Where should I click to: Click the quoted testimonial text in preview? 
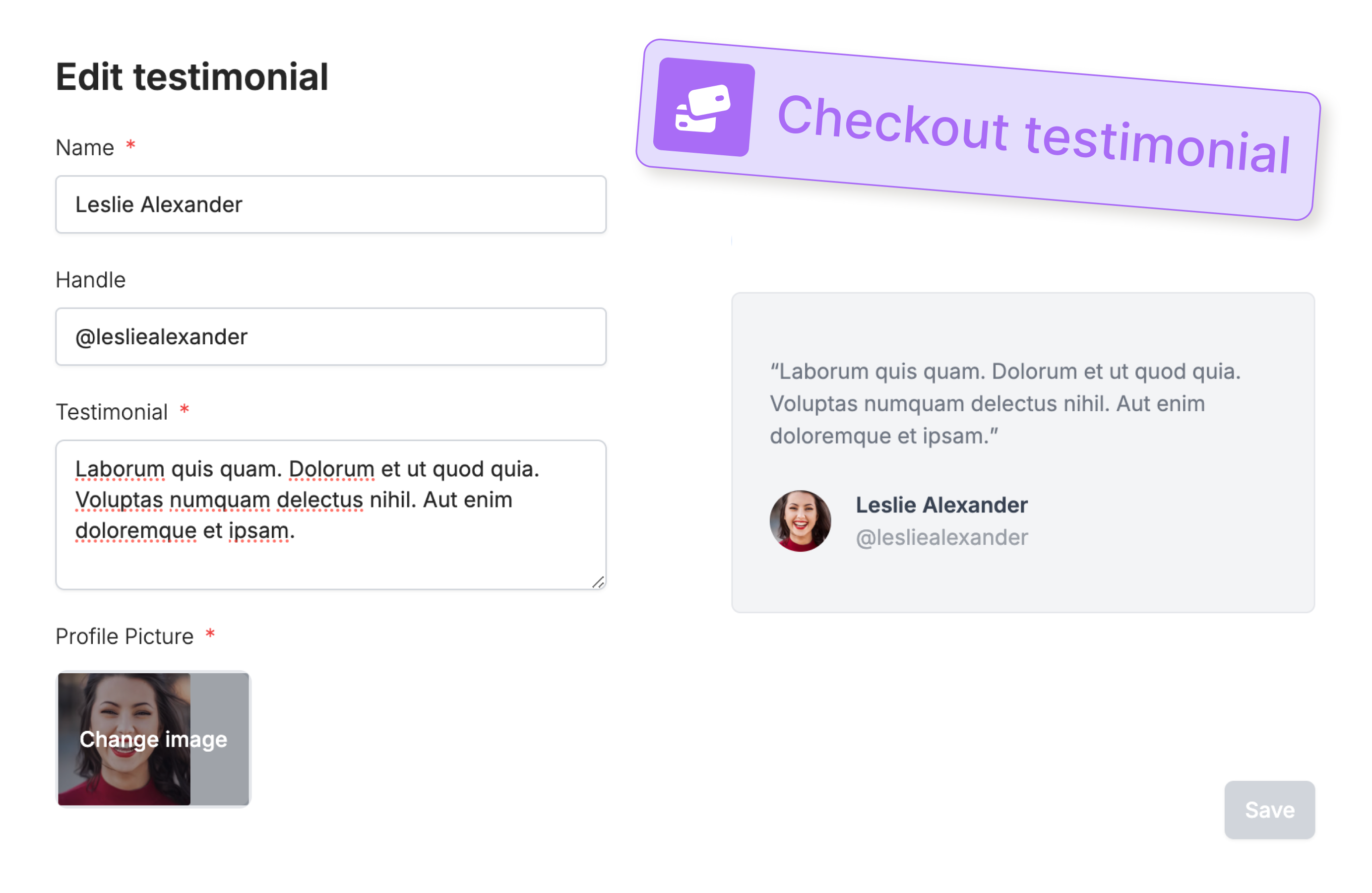click(1005, 403)
